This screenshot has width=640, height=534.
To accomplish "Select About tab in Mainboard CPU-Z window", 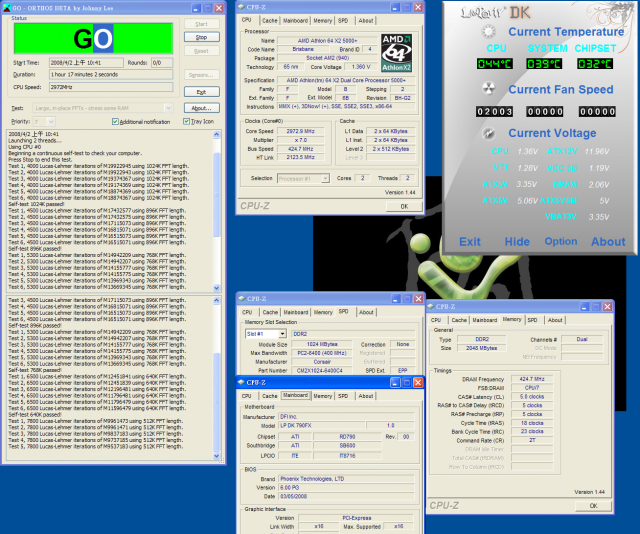I will coord(366,396).
